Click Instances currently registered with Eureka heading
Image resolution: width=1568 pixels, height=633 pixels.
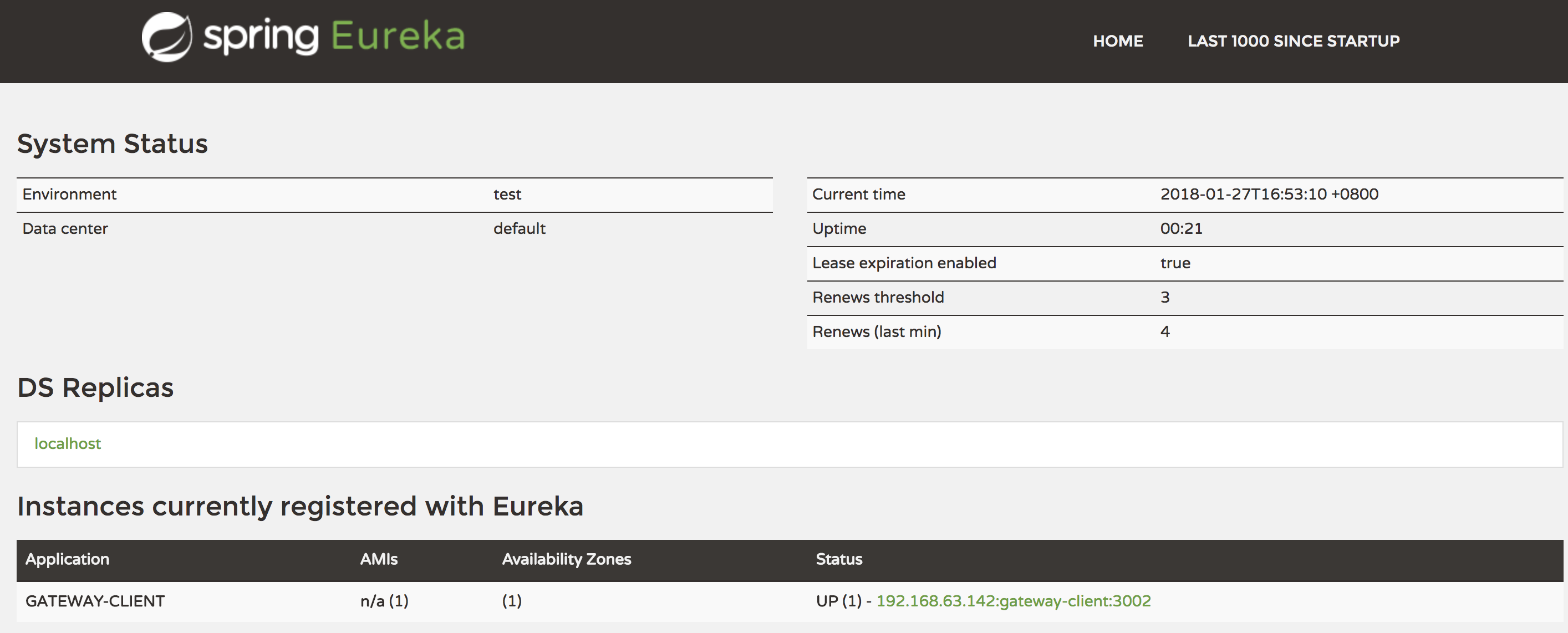[299, 507]
